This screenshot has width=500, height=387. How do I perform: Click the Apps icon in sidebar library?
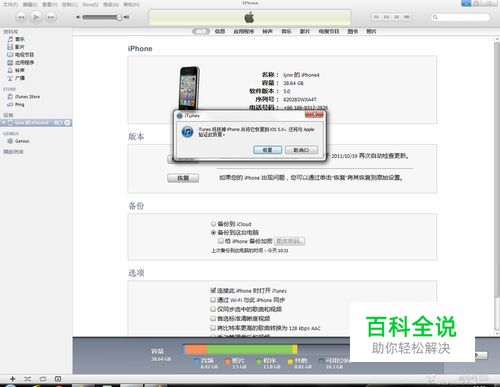pyautogui.click(x=10, y=63)
